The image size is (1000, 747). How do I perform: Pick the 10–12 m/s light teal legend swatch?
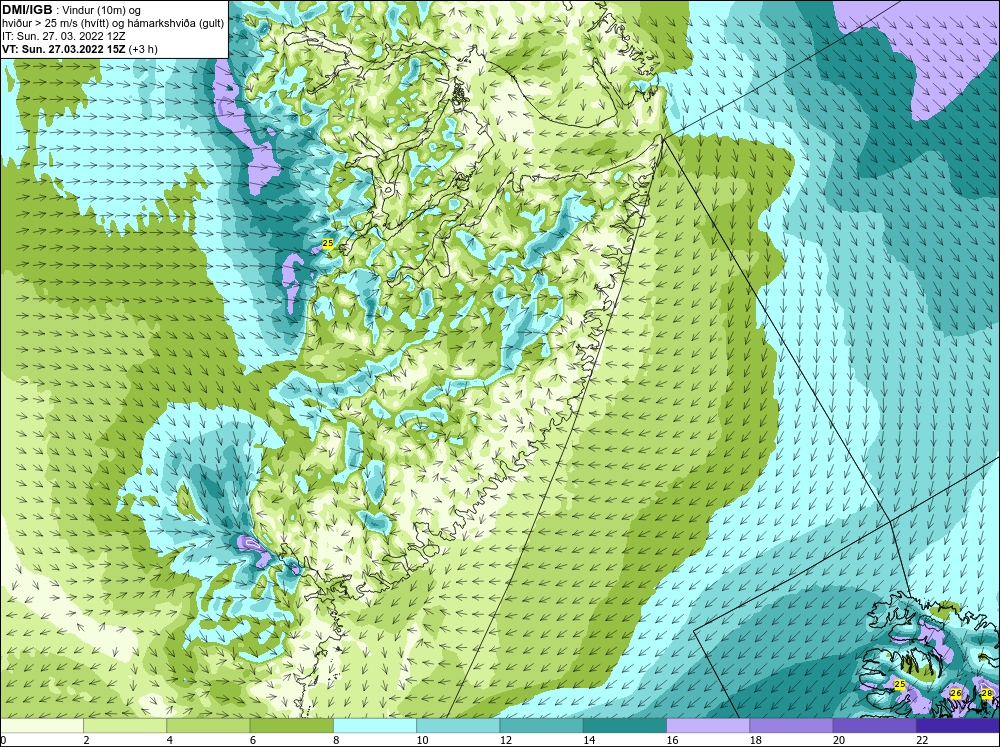(x=458, y=725)
